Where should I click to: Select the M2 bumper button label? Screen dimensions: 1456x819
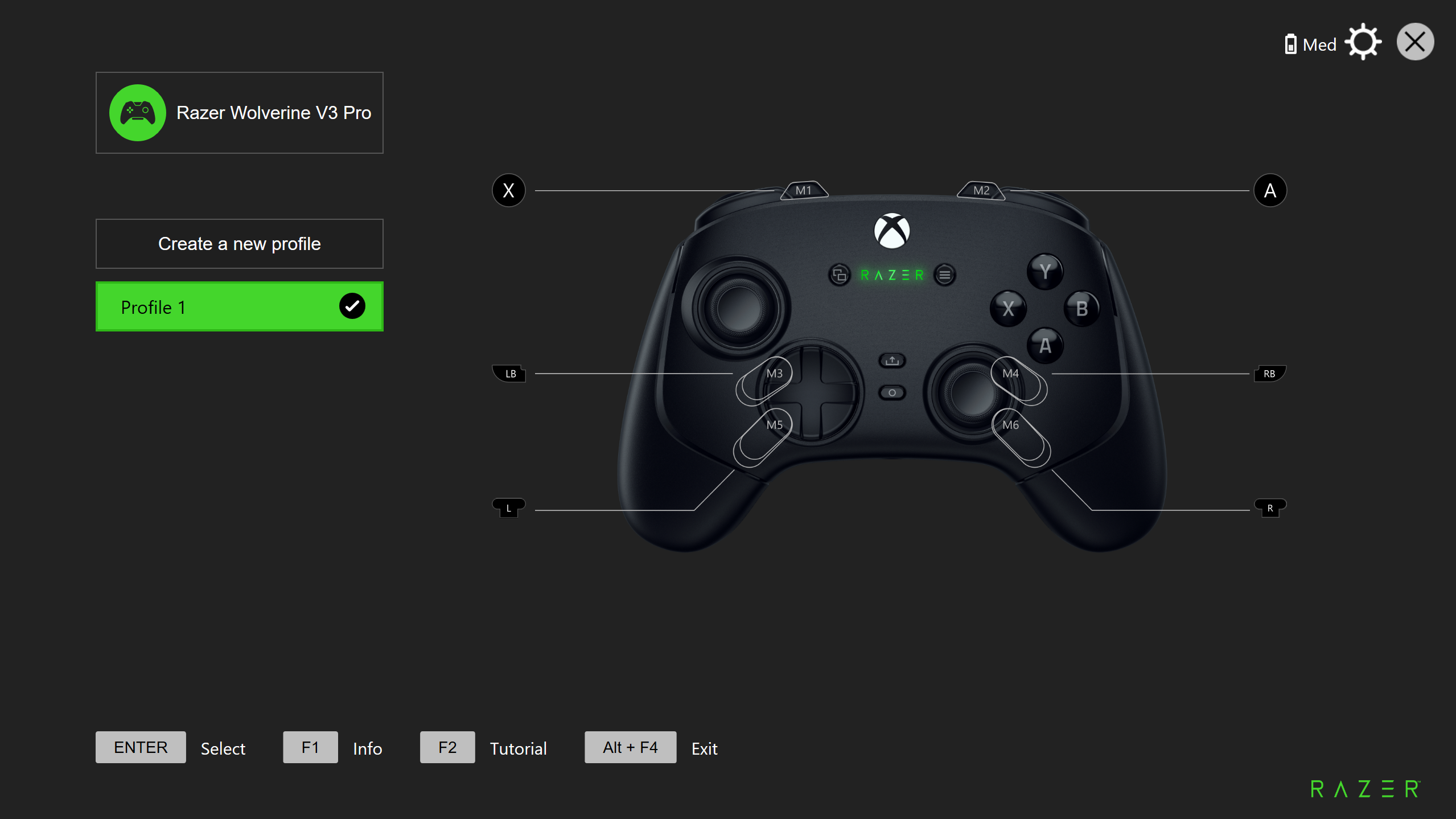point(981,190)
